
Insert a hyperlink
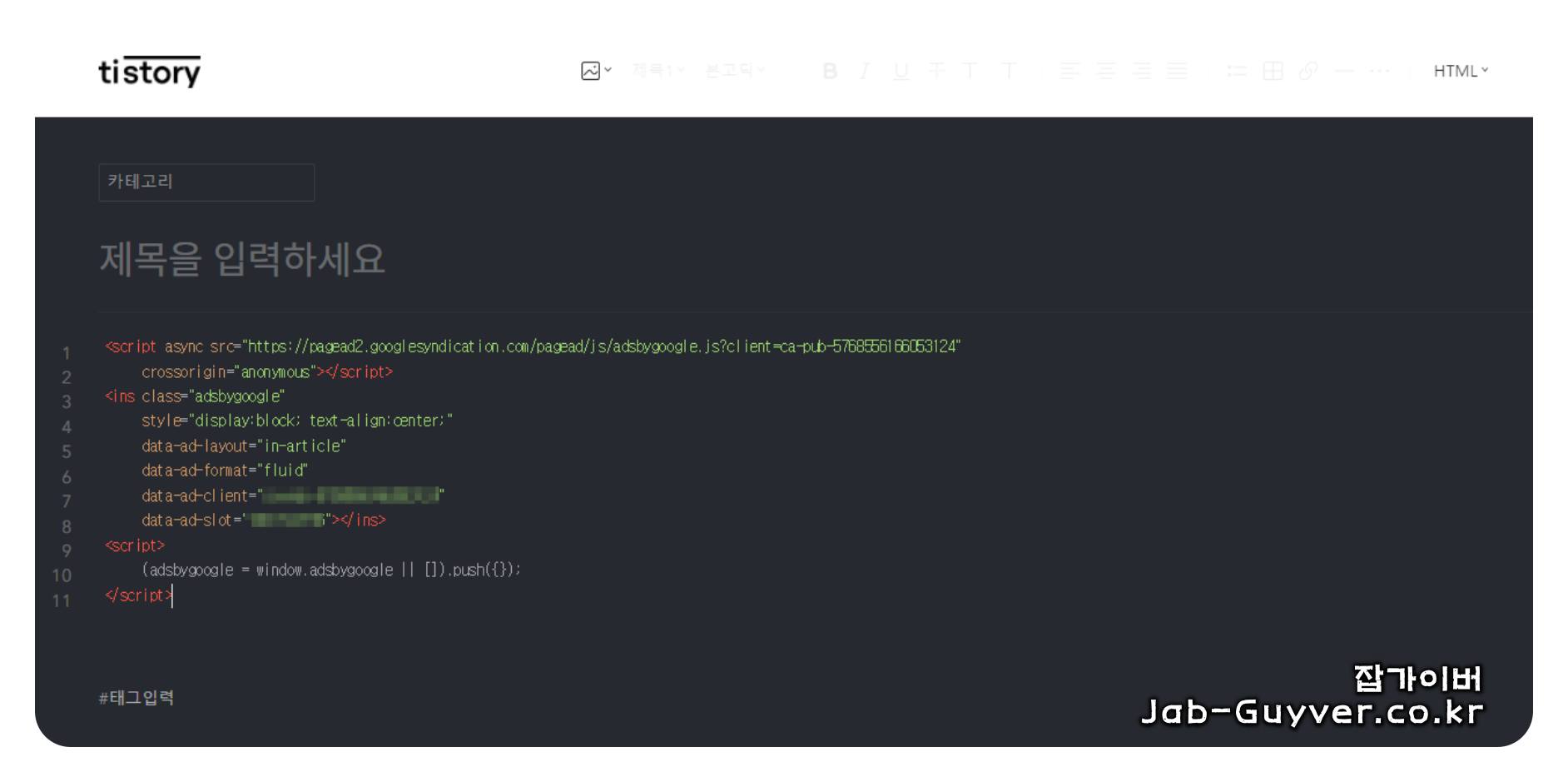[1308, 71]
